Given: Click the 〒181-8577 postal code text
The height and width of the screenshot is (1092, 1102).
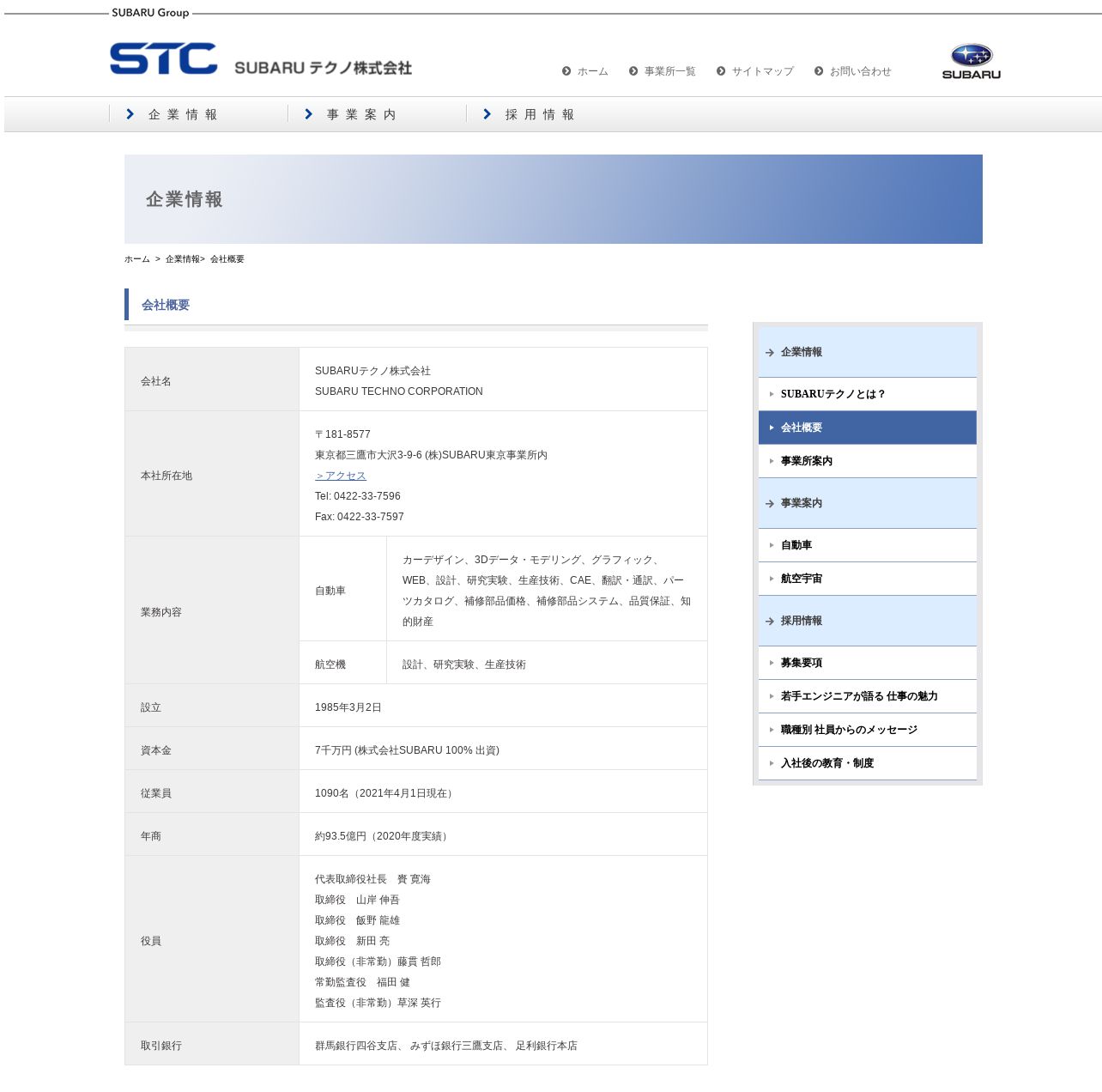Looking at the screenshot, I should pos(342,434).
